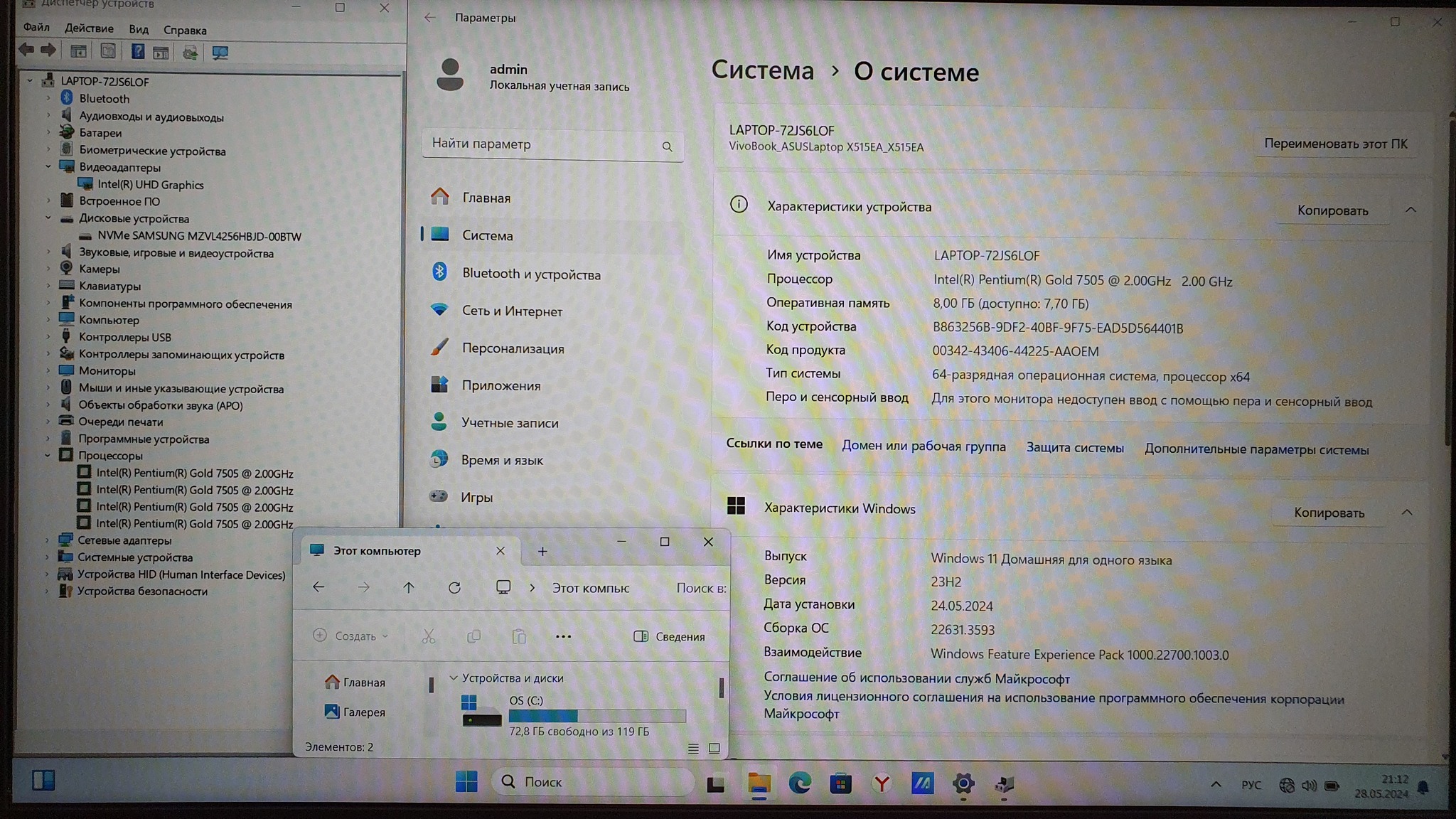1456x819 pixels.
Task: Click the OS (C:) drive capacity bar
Action: (x=597, y=715)
